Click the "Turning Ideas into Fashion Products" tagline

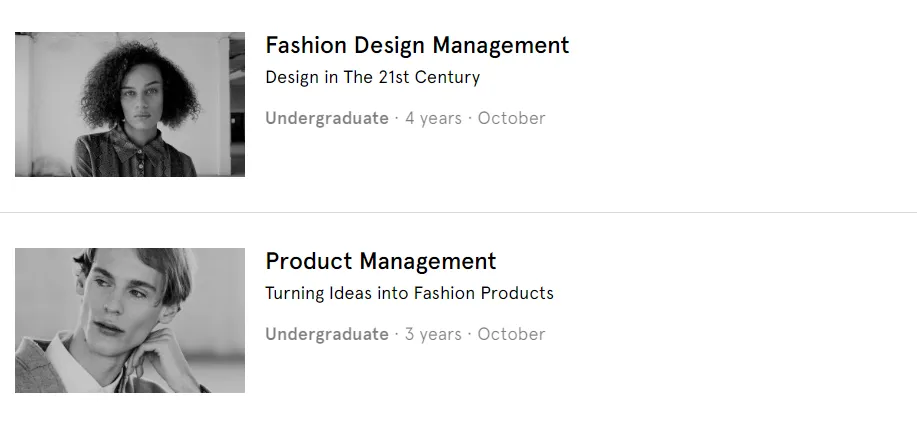coord(409,293)
